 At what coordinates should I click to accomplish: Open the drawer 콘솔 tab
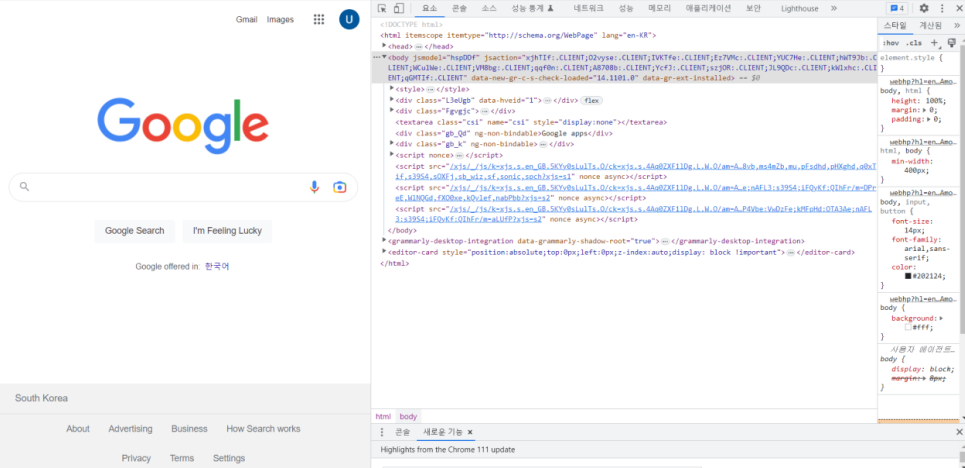(x=402, y=432)
